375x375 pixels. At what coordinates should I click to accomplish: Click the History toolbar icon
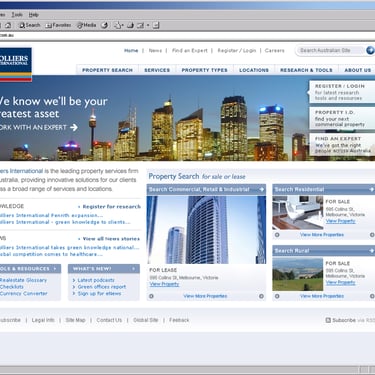tap(105, 25)
